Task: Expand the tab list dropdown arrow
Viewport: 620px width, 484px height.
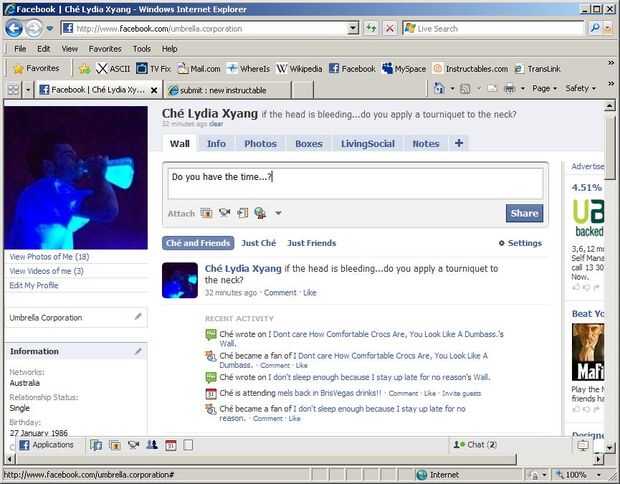Action: 28,90
